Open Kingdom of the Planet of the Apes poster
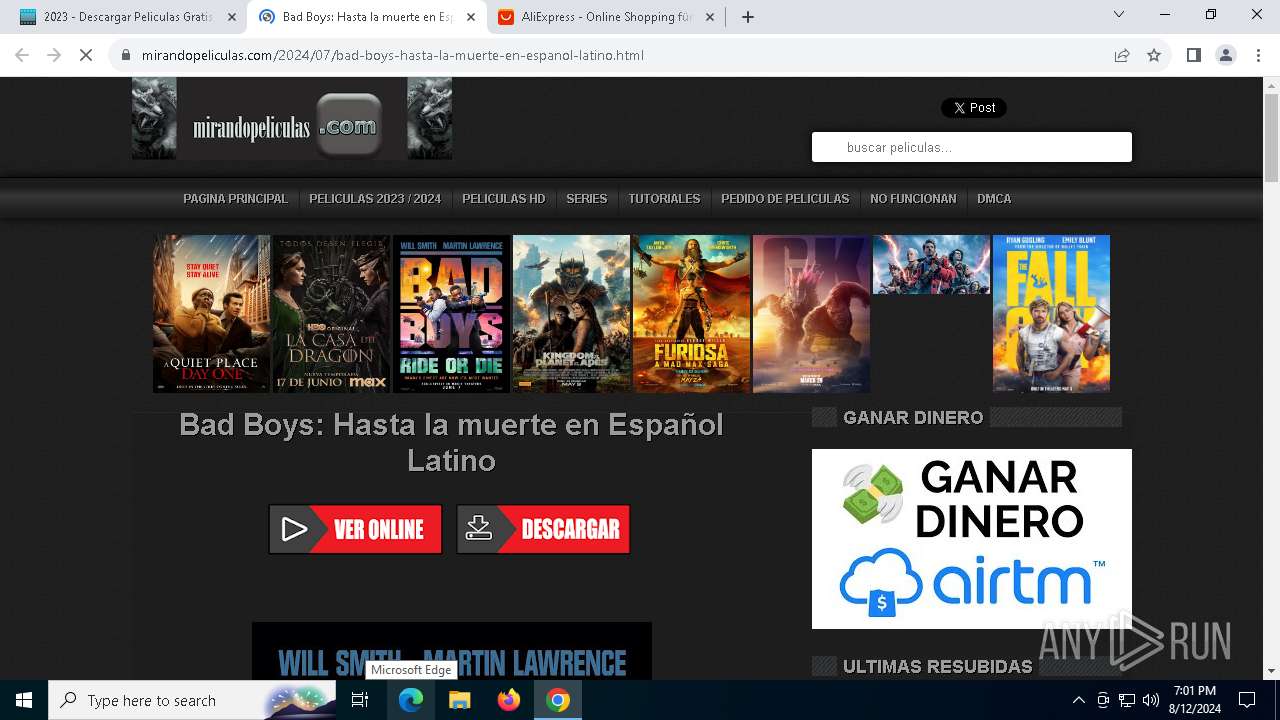This screenshot has width=1280, height=720. pos(571,314)
